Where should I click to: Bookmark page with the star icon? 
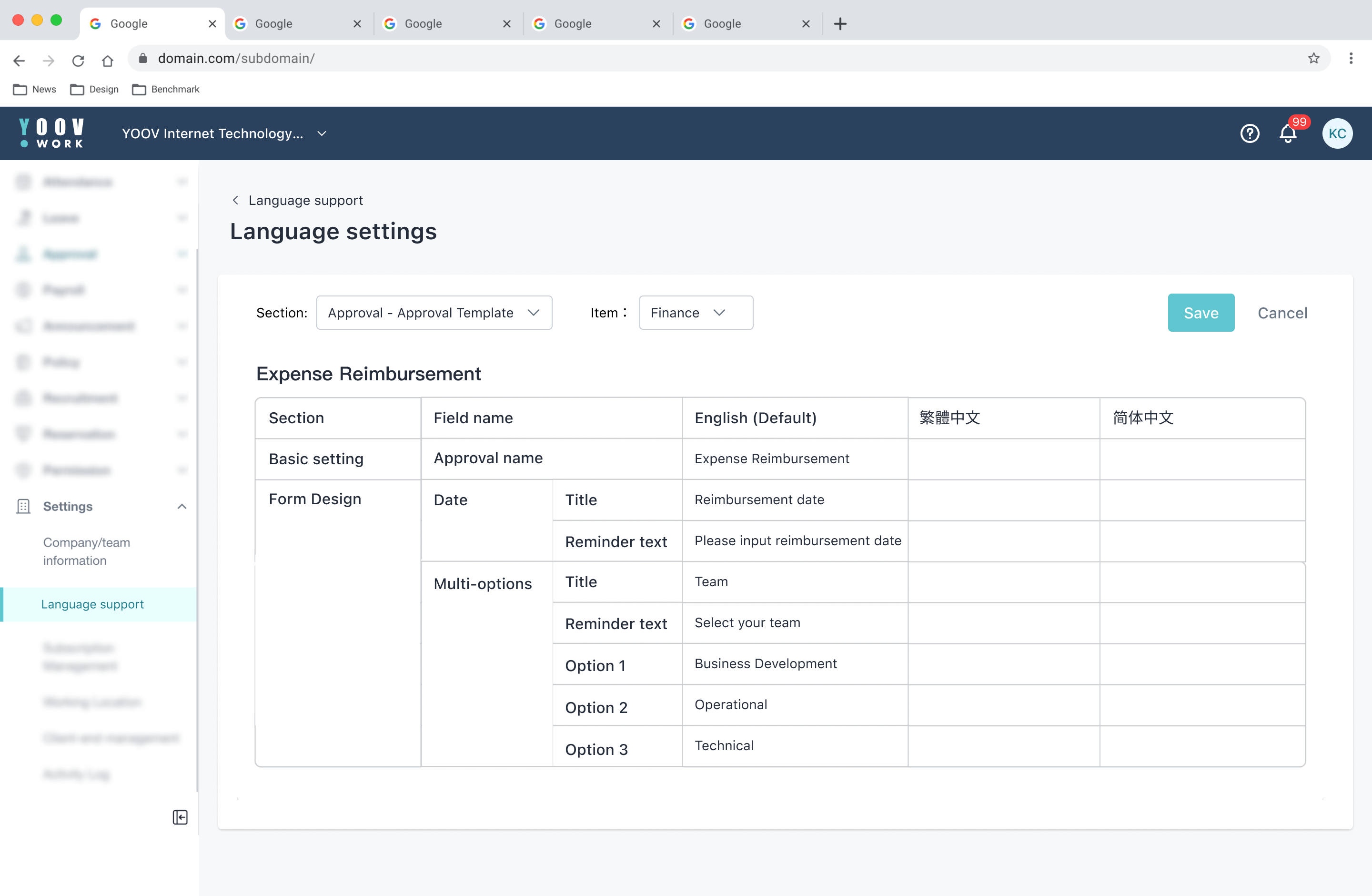coord(1313,58)
